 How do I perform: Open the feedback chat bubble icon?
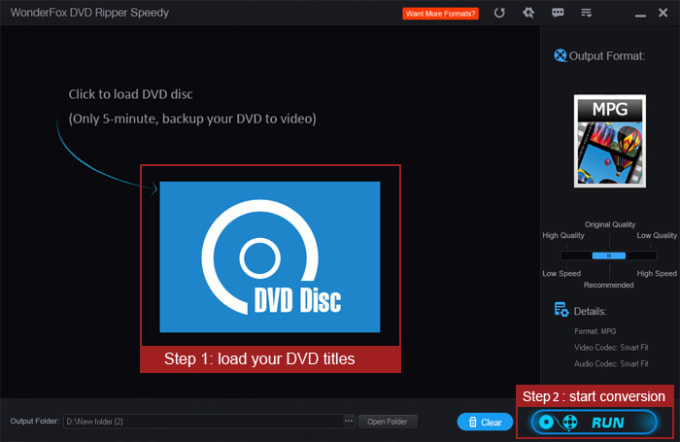point(558,13)
